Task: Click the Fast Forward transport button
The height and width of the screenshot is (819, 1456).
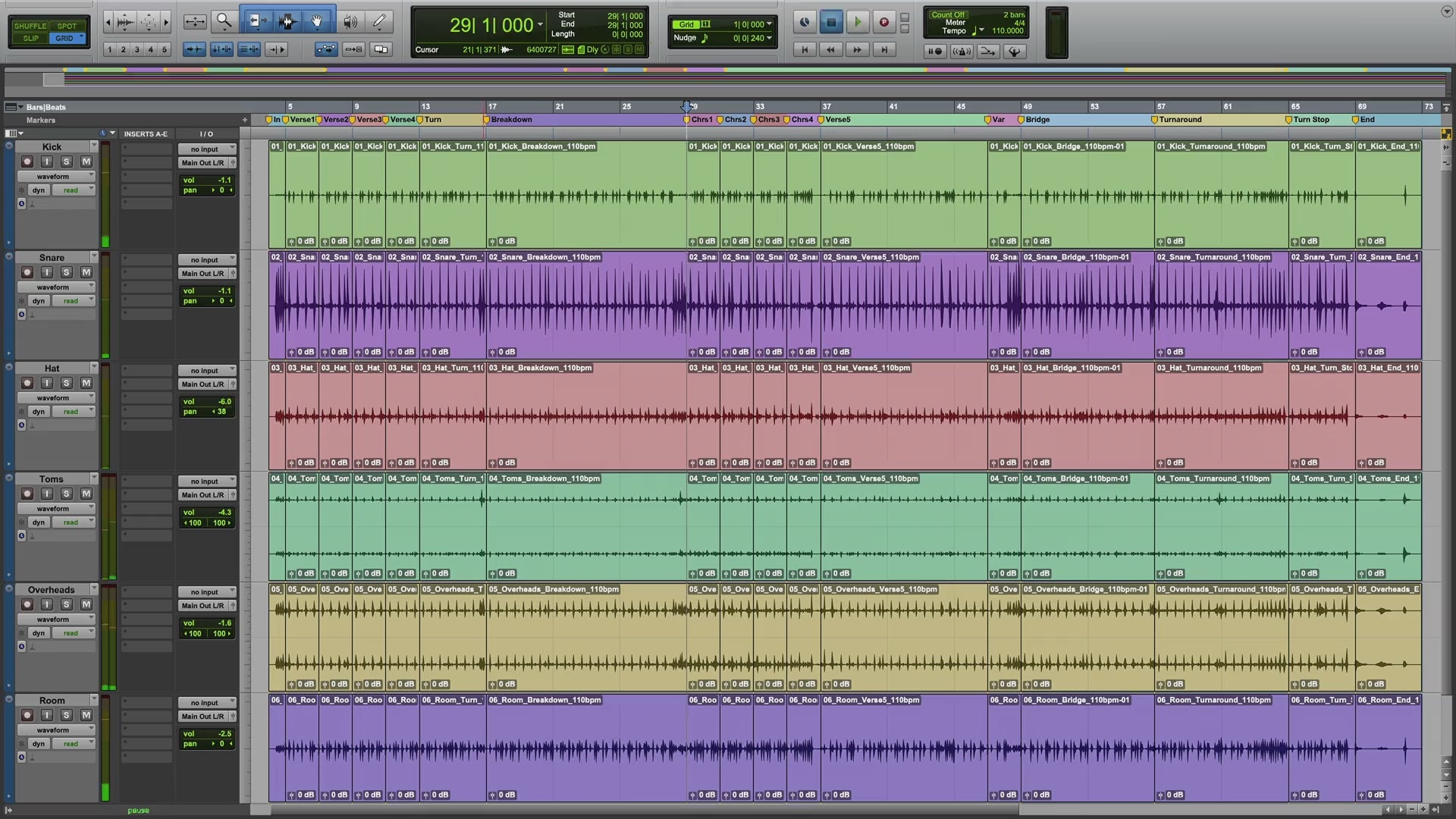Action: [x=857, y=49]
